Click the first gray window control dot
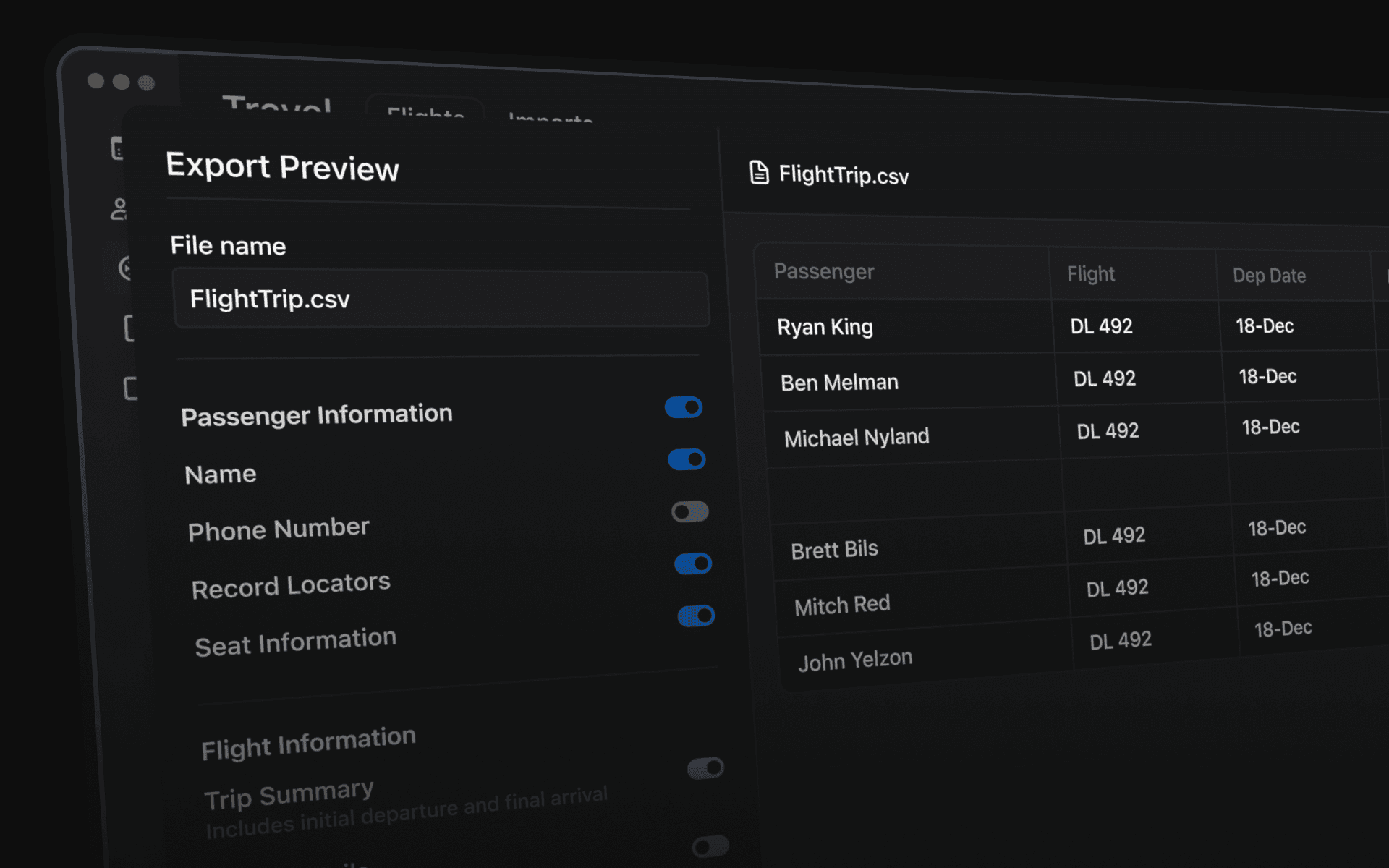The image size is (1389, 868). click(x=95, y=80)
